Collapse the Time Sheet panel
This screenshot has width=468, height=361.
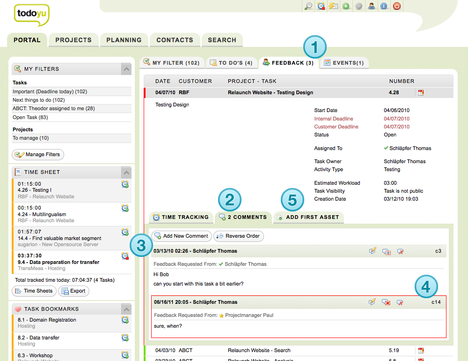point(126,172)
